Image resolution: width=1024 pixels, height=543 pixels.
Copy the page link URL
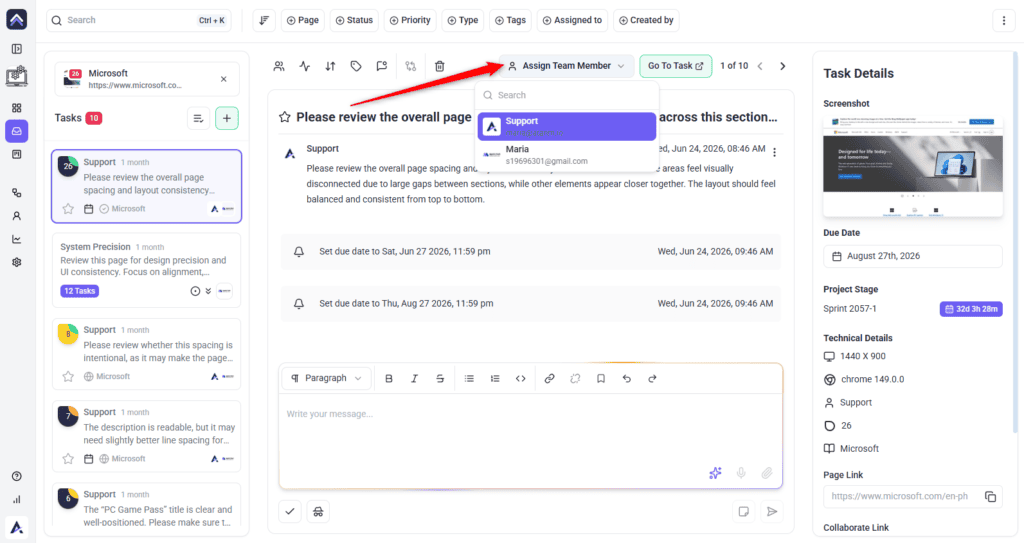pyautogui.click(x=990, y=497)
